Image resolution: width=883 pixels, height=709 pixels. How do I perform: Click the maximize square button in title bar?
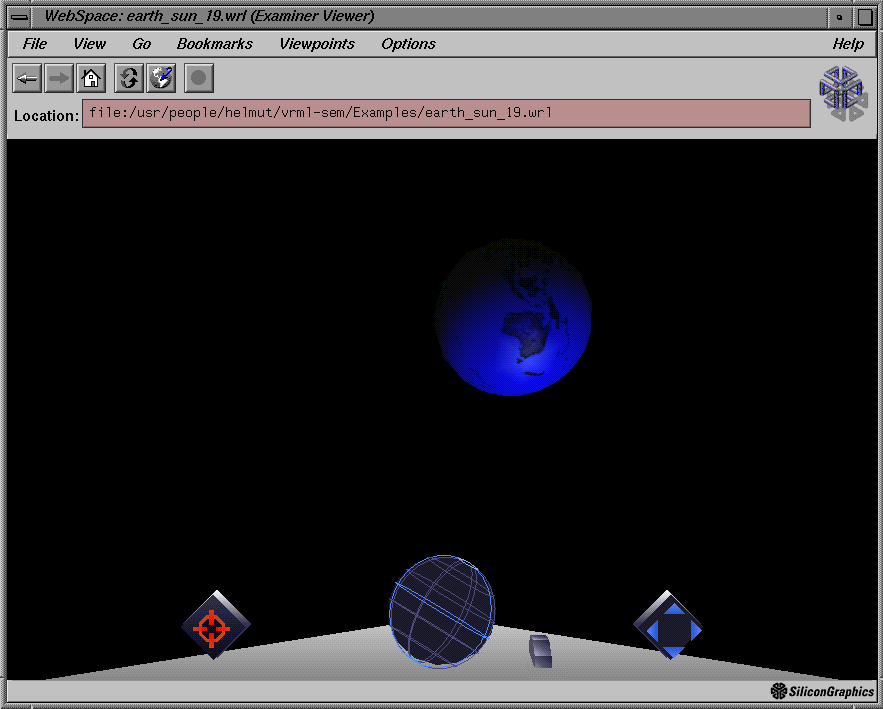pyautogui.click(x=865, y=17)
